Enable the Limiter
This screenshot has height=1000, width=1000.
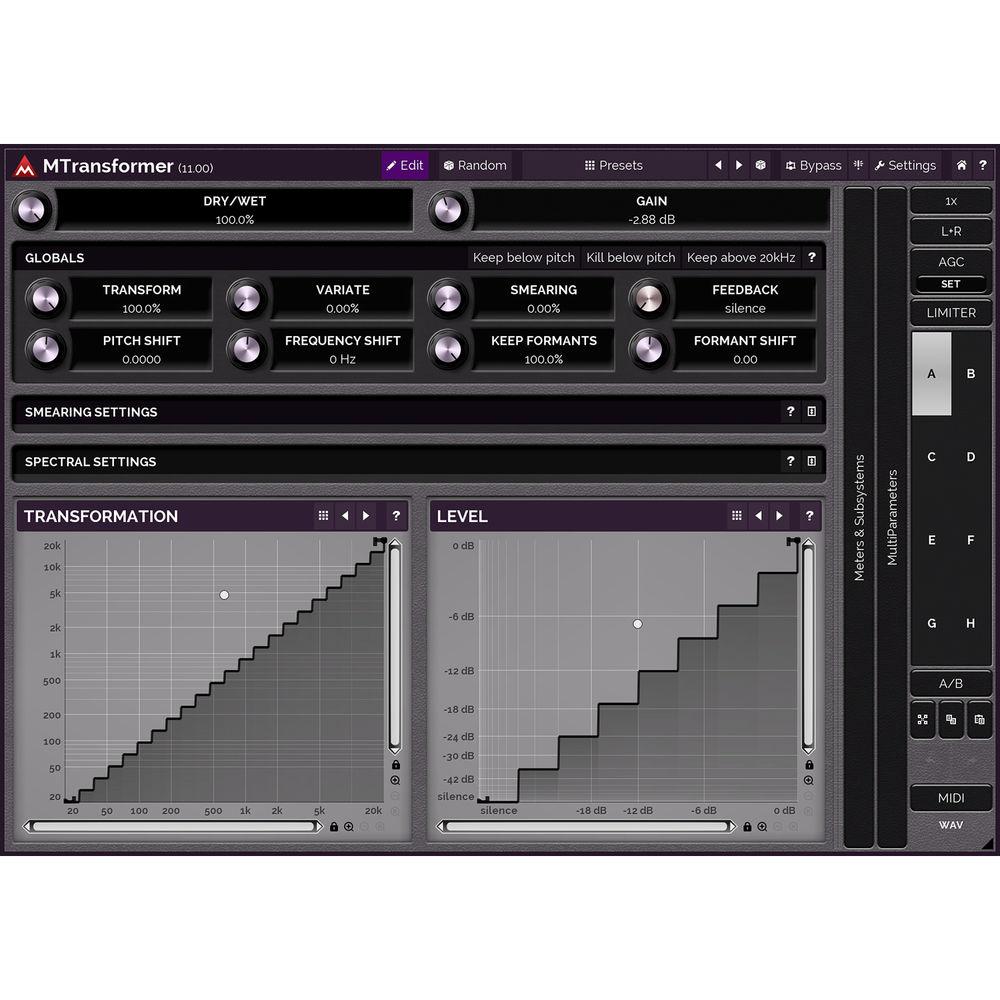(951, 313)
